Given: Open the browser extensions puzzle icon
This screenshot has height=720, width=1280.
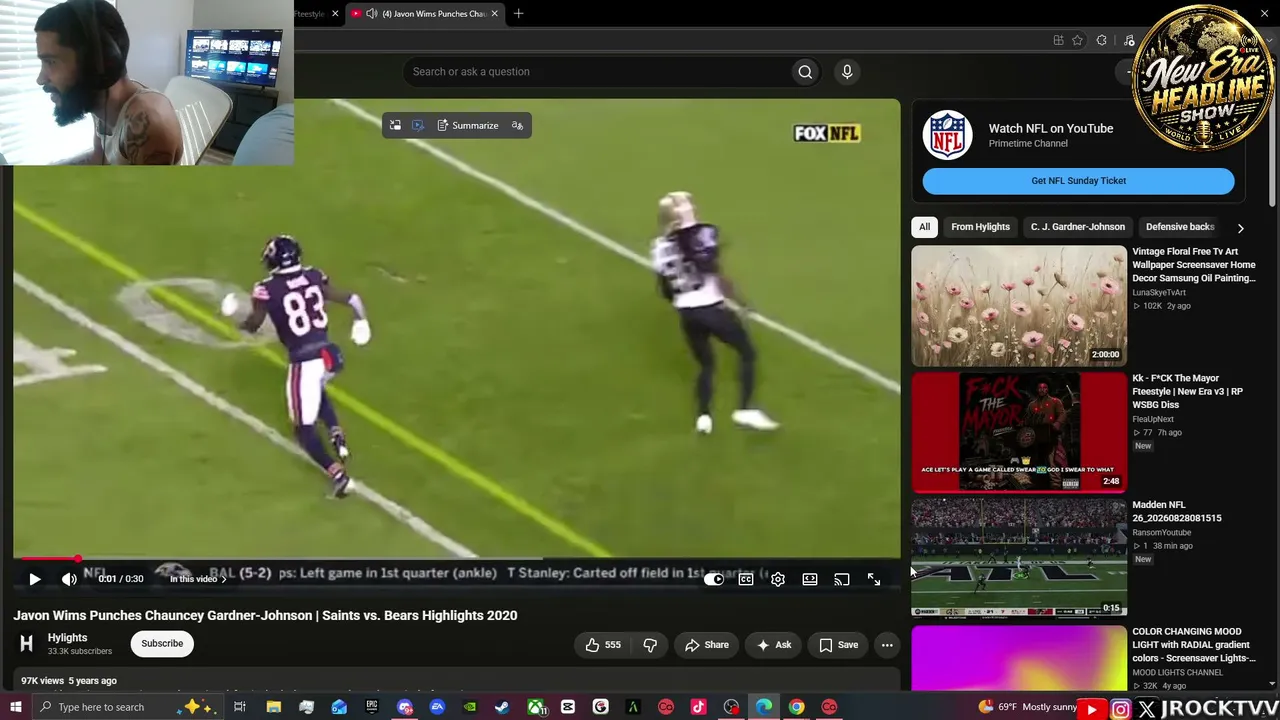Looking at the screenshot, I should tap(1101, 40).
